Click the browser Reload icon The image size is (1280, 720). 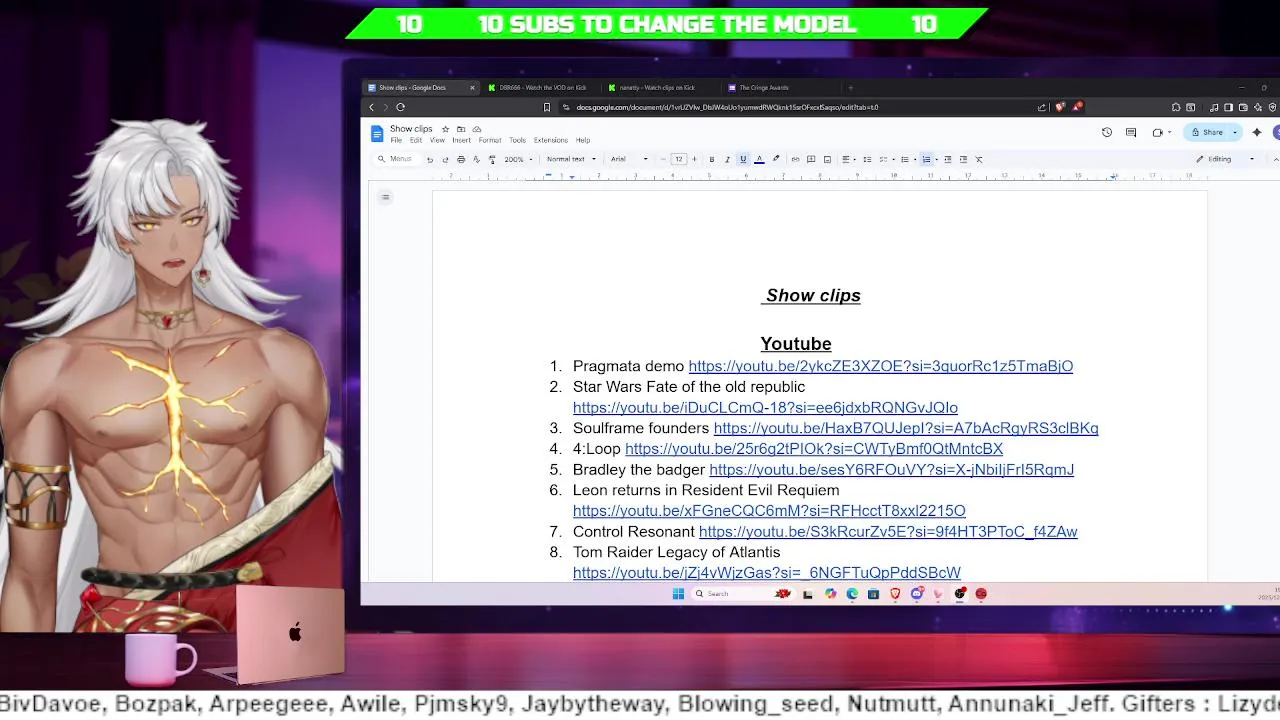coord(400,107)
